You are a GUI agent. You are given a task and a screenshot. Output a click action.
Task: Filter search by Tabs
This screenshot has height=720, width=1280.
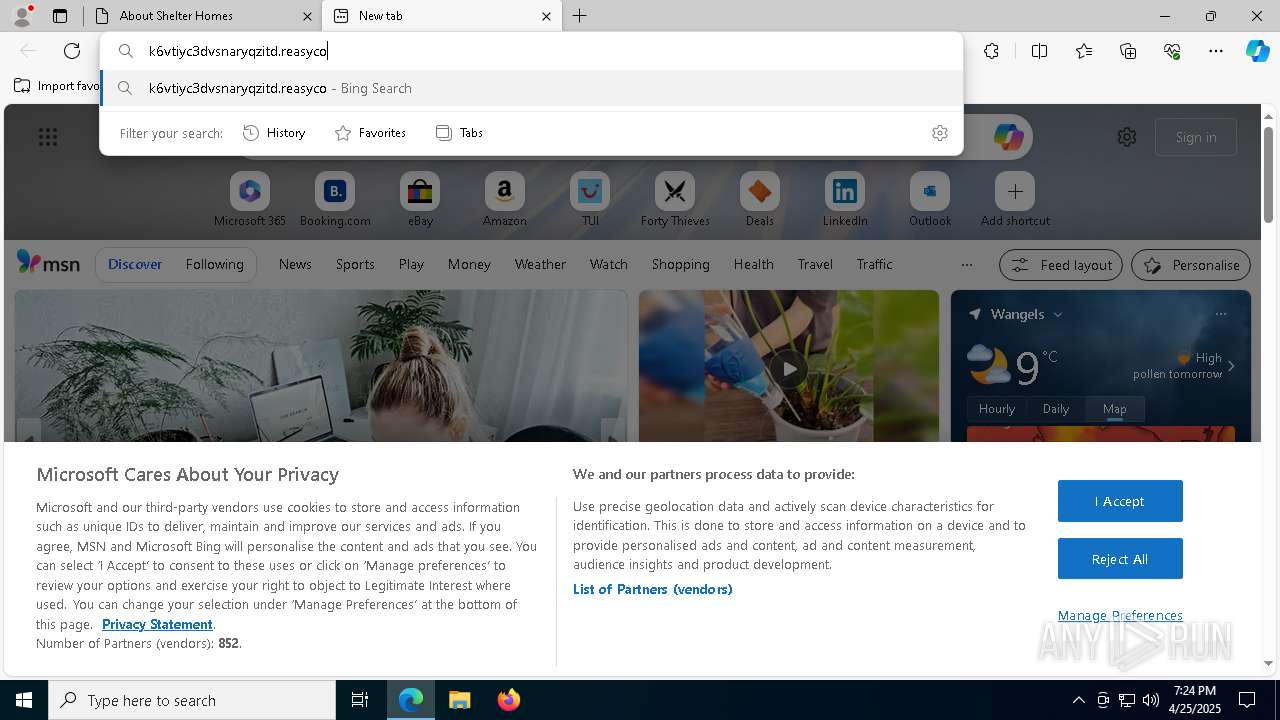459,133
